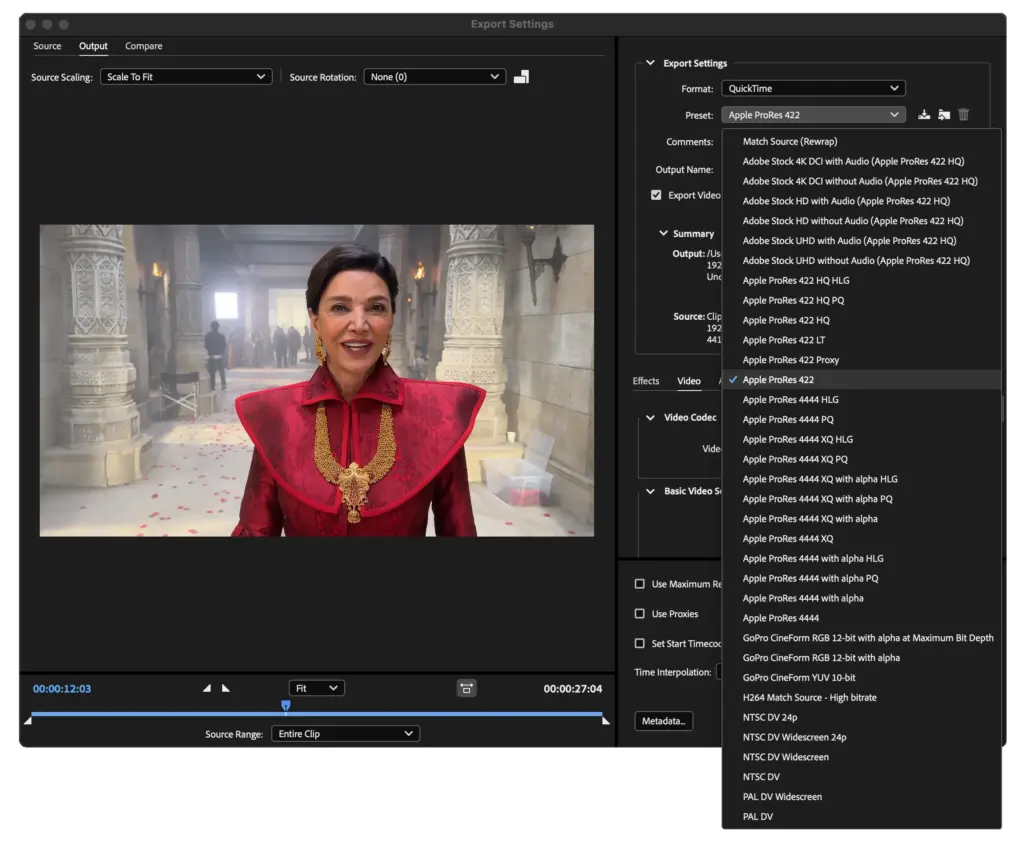Image resolution: width=1024 pixels, height=846 pixels.
Task: Switch to the Compare tab
Action: pyautogui.click(x=144, y=46)
